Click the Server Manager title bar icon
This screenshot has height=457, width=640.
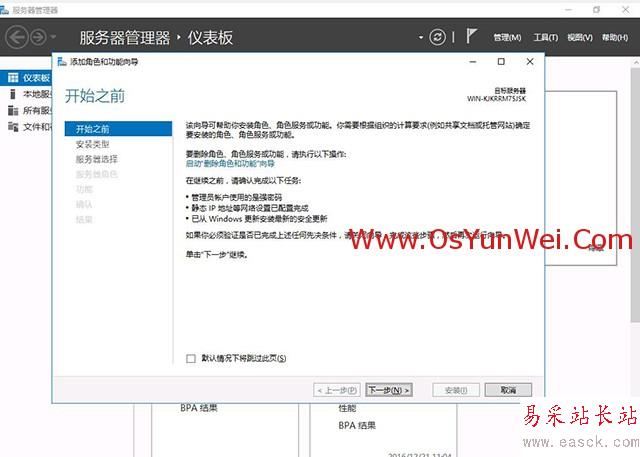[4, 10]
